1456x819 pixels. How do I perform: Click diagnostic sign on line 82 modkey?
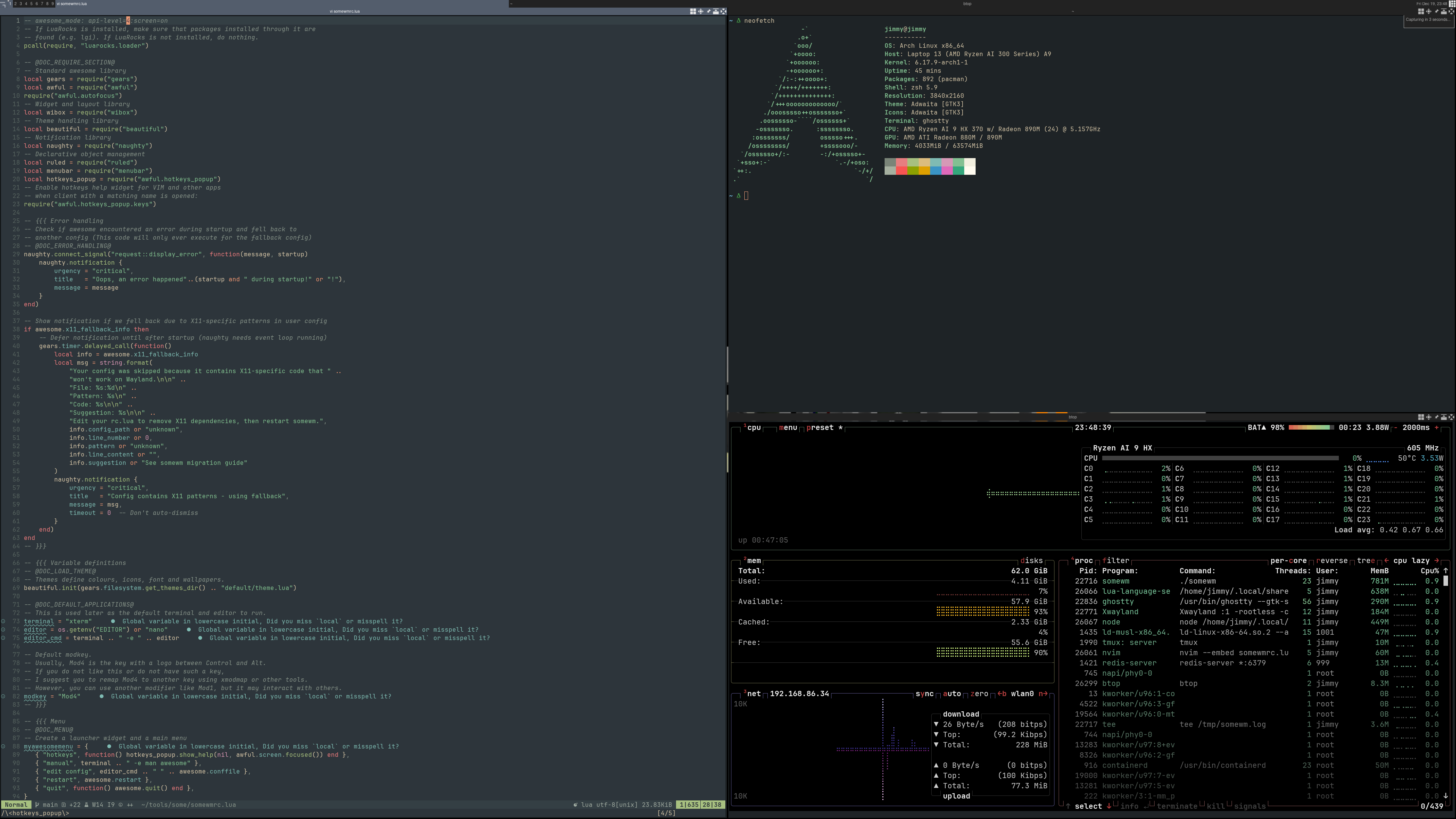click(3, 697)
